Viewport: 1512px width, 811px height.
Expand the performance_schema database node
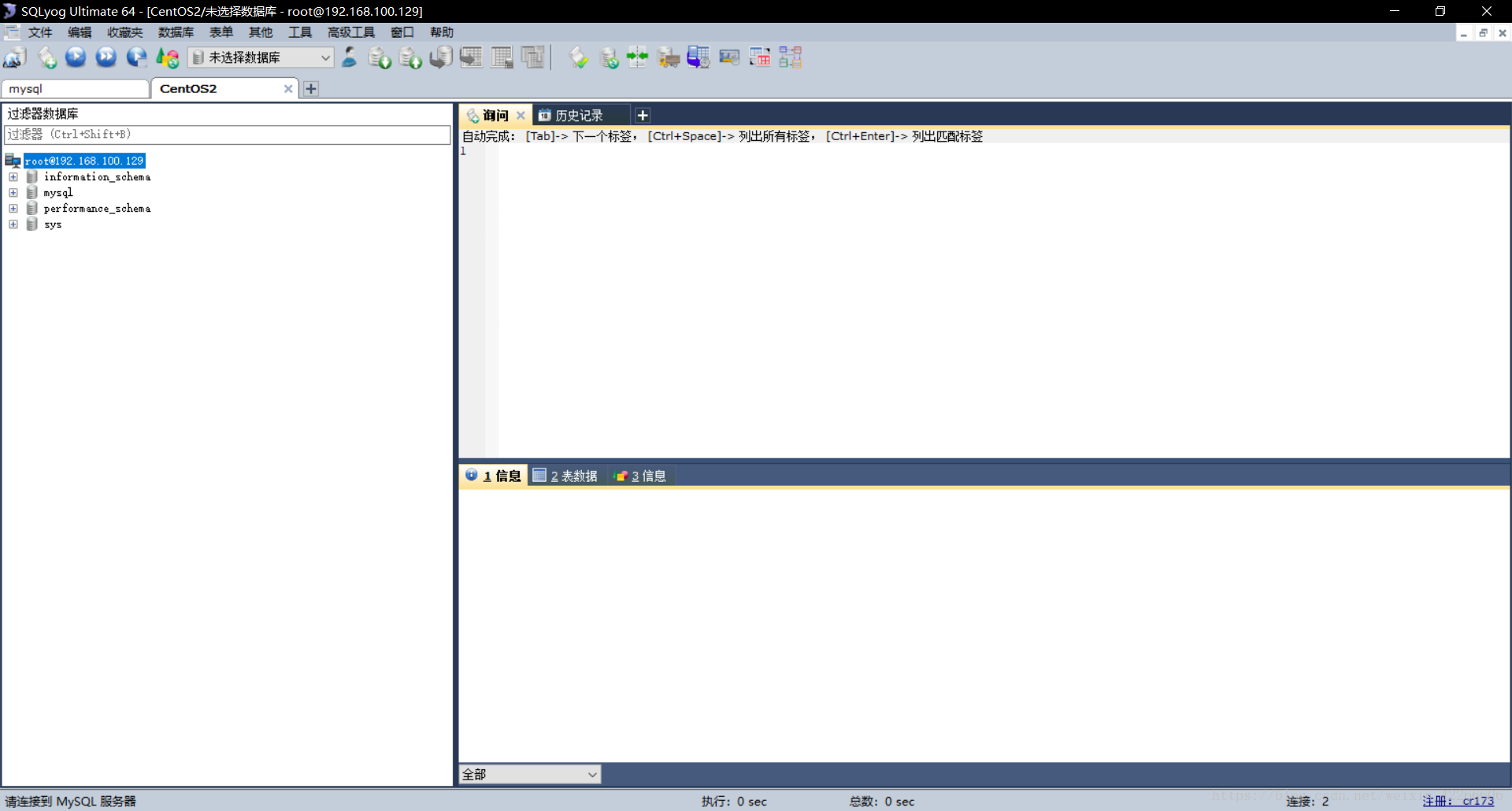tap(13, 209)
